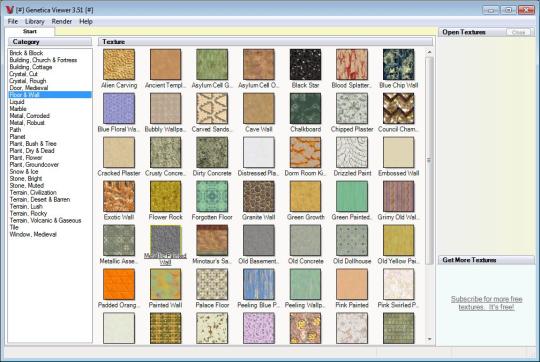The height and width of the screenshot is (362, 540).
Task: Choose the Chalkboard texture thumbnail
Action: pos(305,108)
